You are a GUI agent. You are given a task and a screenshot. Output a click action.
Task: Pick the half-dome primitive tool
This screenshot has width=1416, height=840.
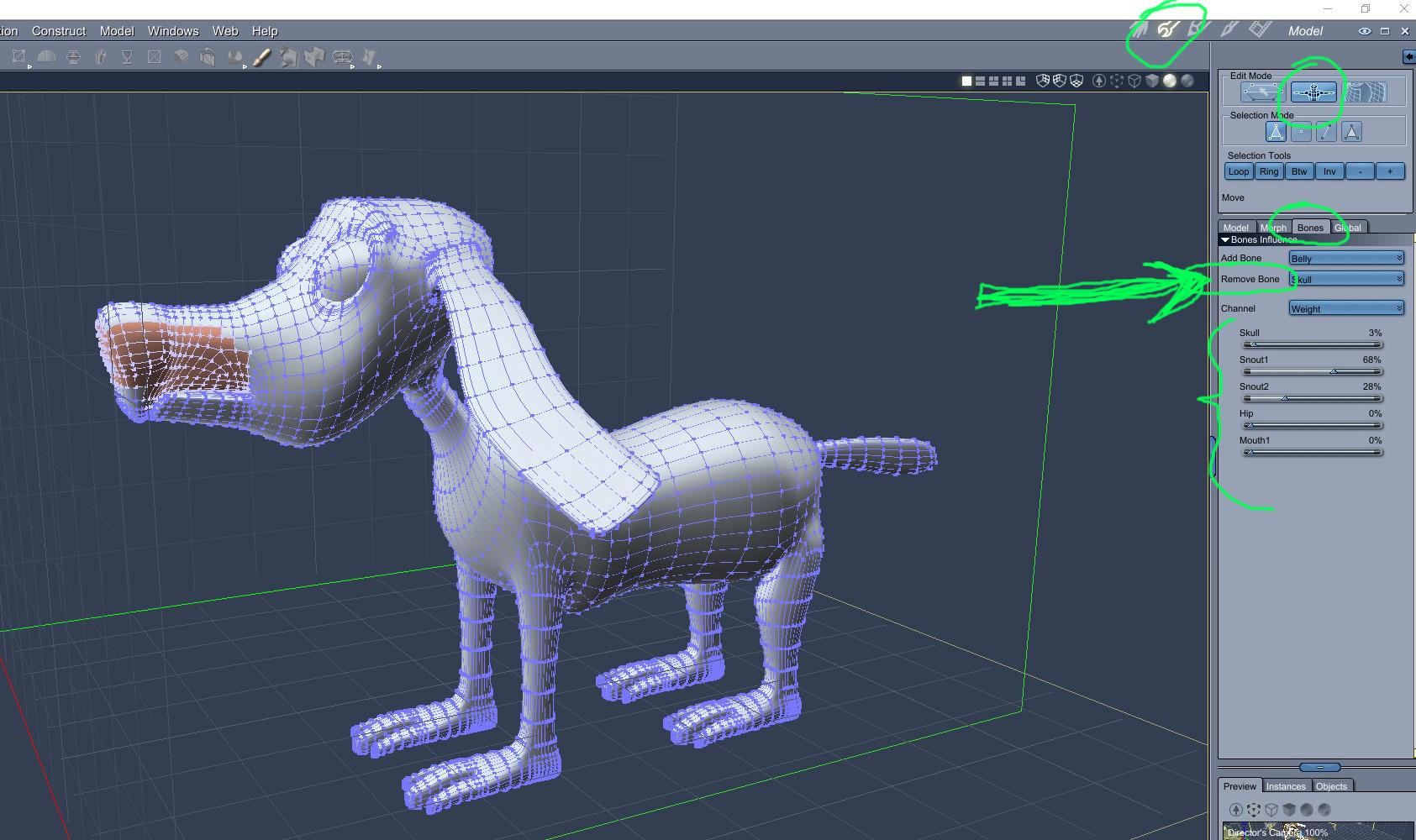pos(46,57)
